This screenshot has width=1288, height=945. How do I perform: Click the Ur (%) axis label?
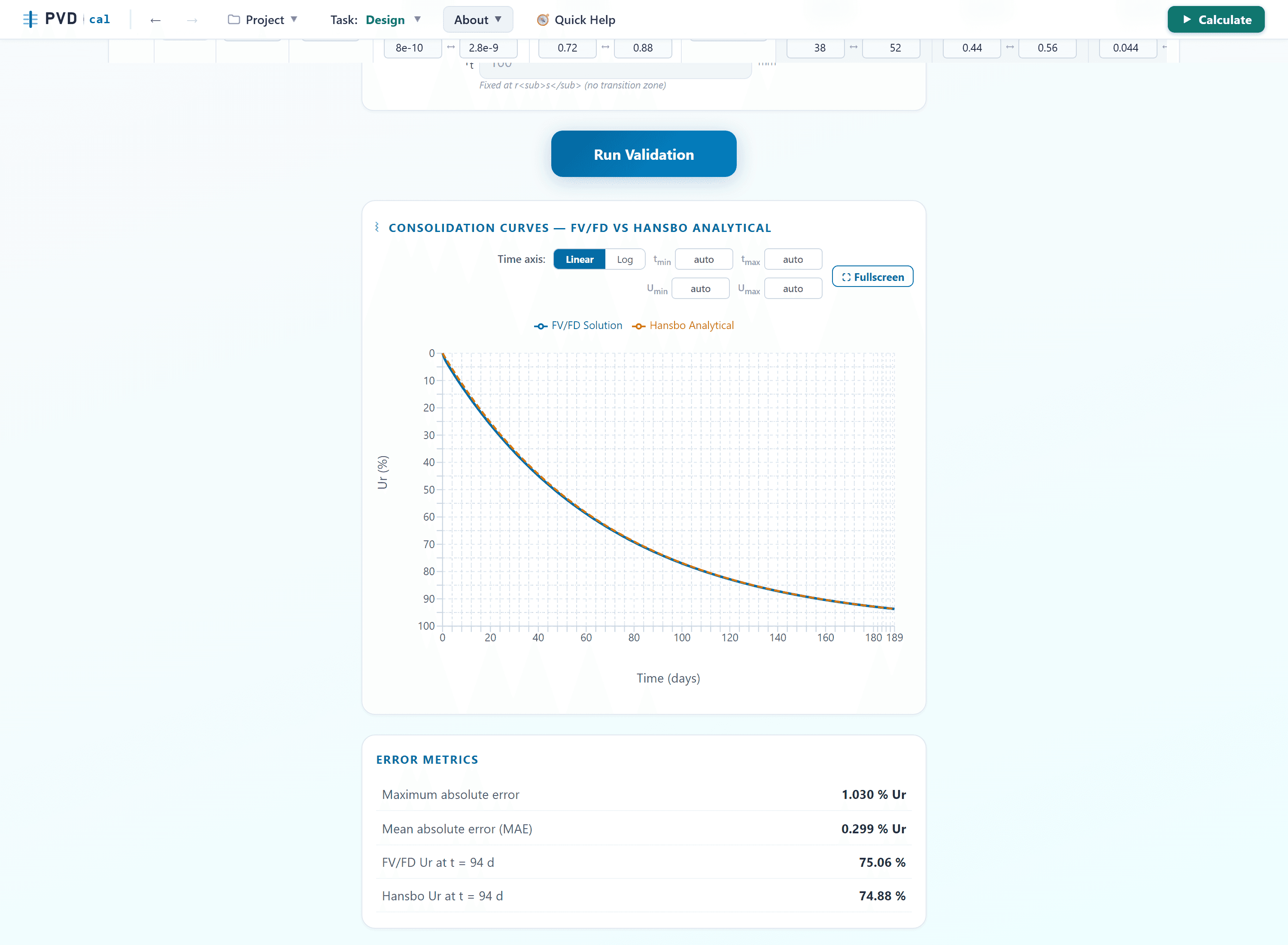383,472
